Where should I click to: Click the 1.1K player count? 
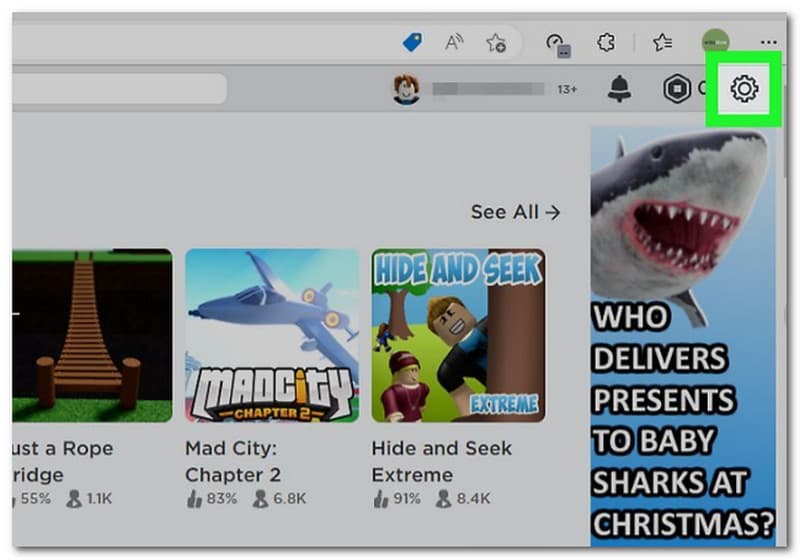tap(89, 498)
